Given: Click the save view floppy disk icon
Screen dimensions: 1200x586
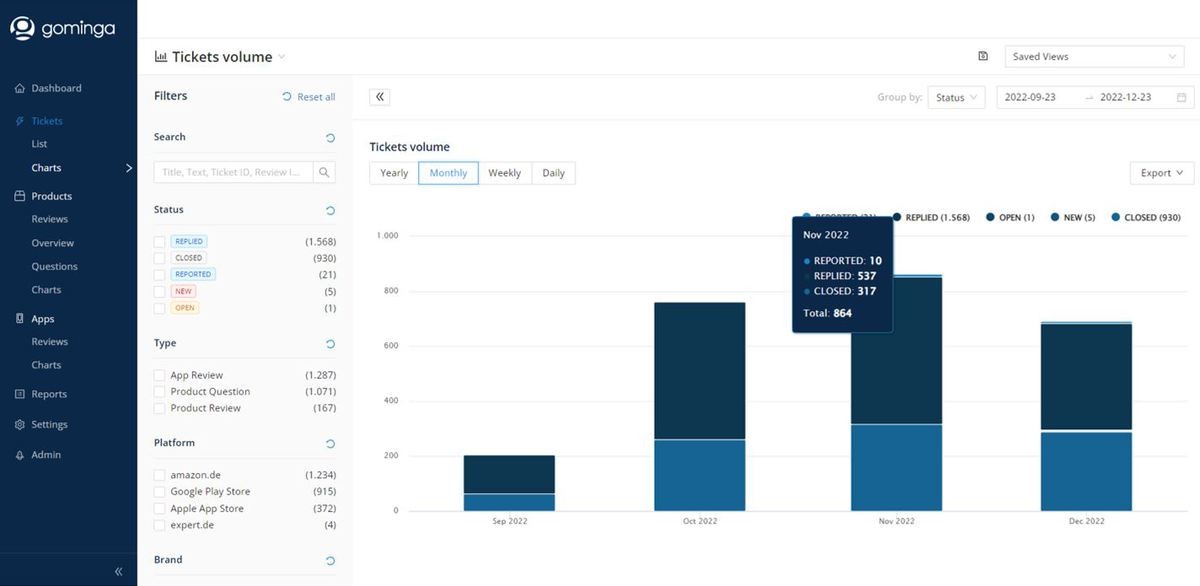Looking at the screenshot, I should 983,57.
